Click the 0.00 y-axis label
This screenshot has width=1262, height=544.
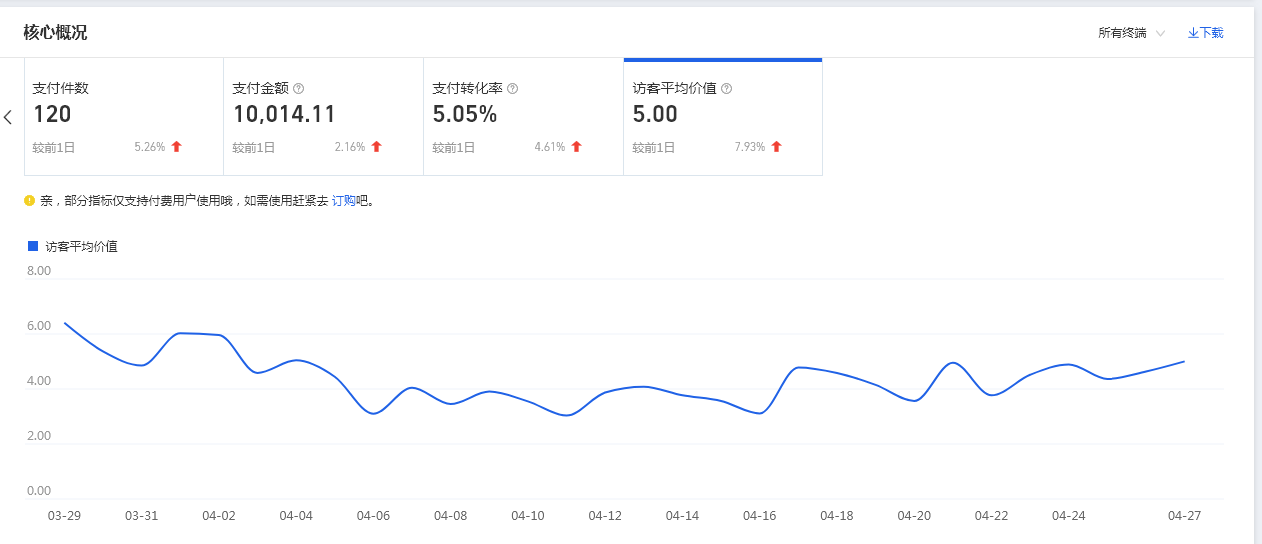[39, 491]
